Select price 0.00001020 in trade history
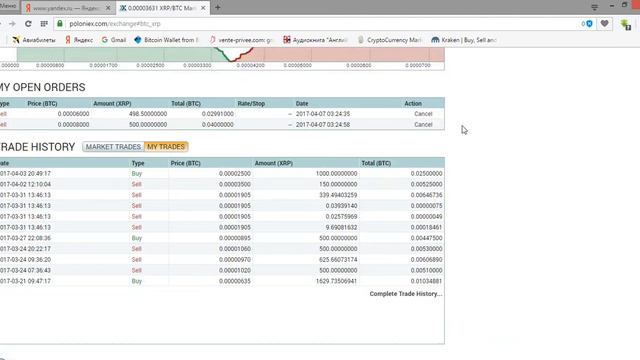Screen dimensions: 640x360 point(235,270)
